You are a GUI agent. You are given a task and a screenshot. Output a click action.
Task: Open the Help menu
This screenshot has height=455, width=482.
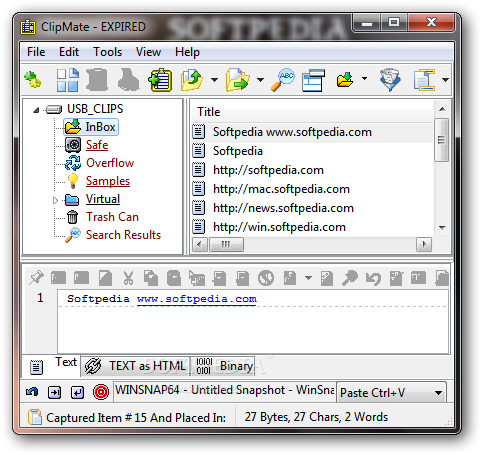(187, 52)
